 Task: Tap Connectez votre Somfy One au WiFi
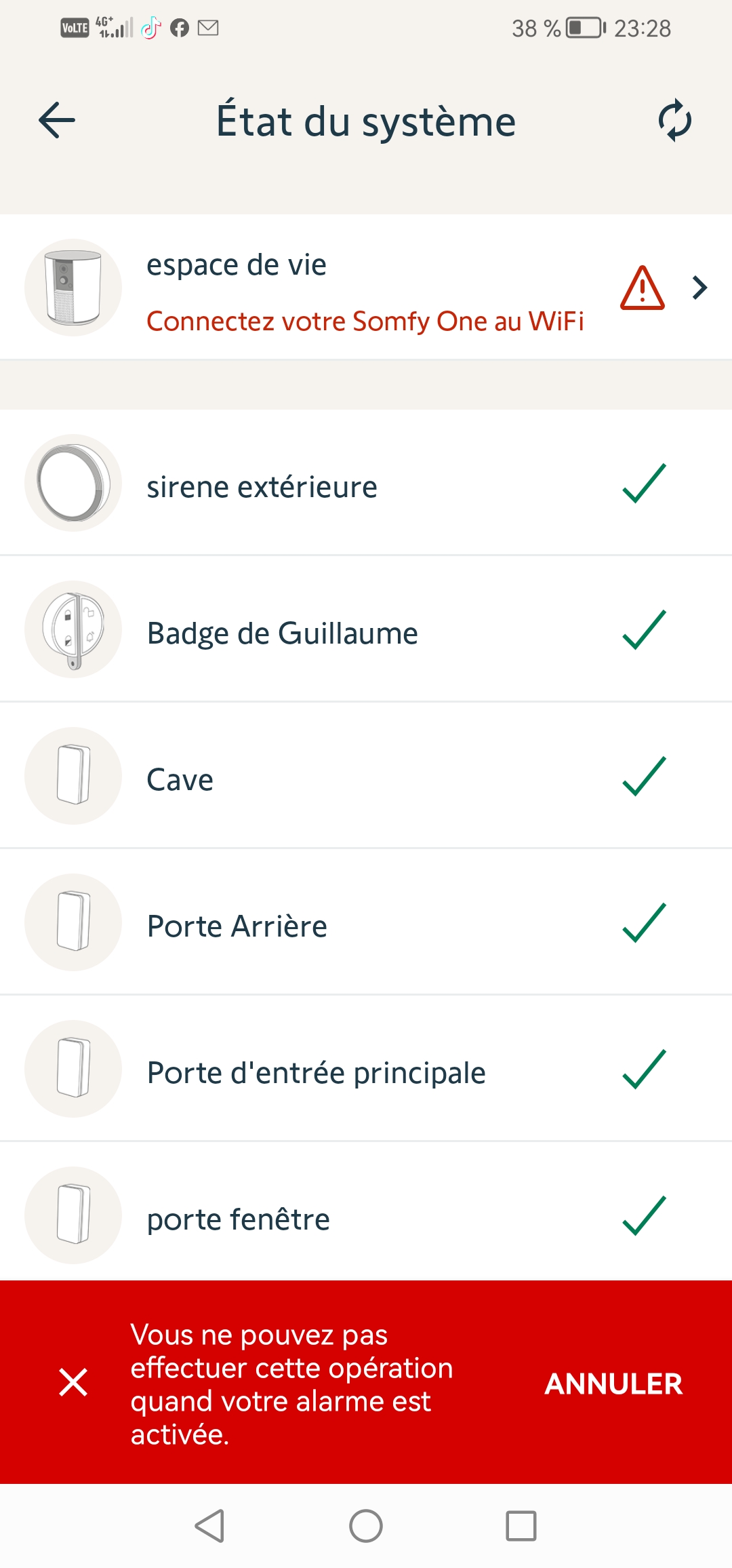365,321
